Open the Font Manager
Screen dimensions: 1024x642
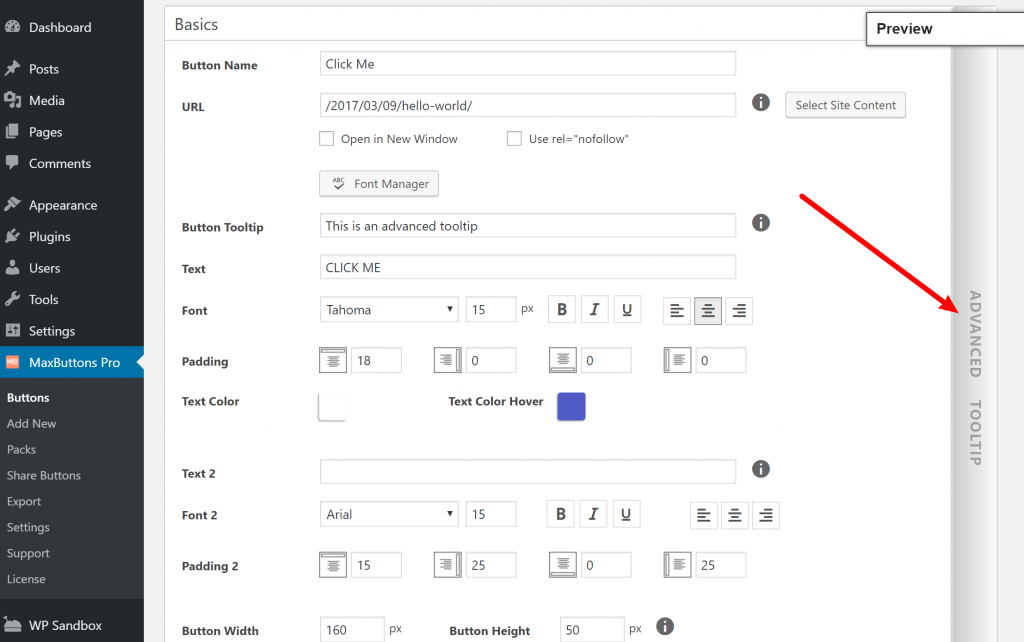click(x=378, y=183)
